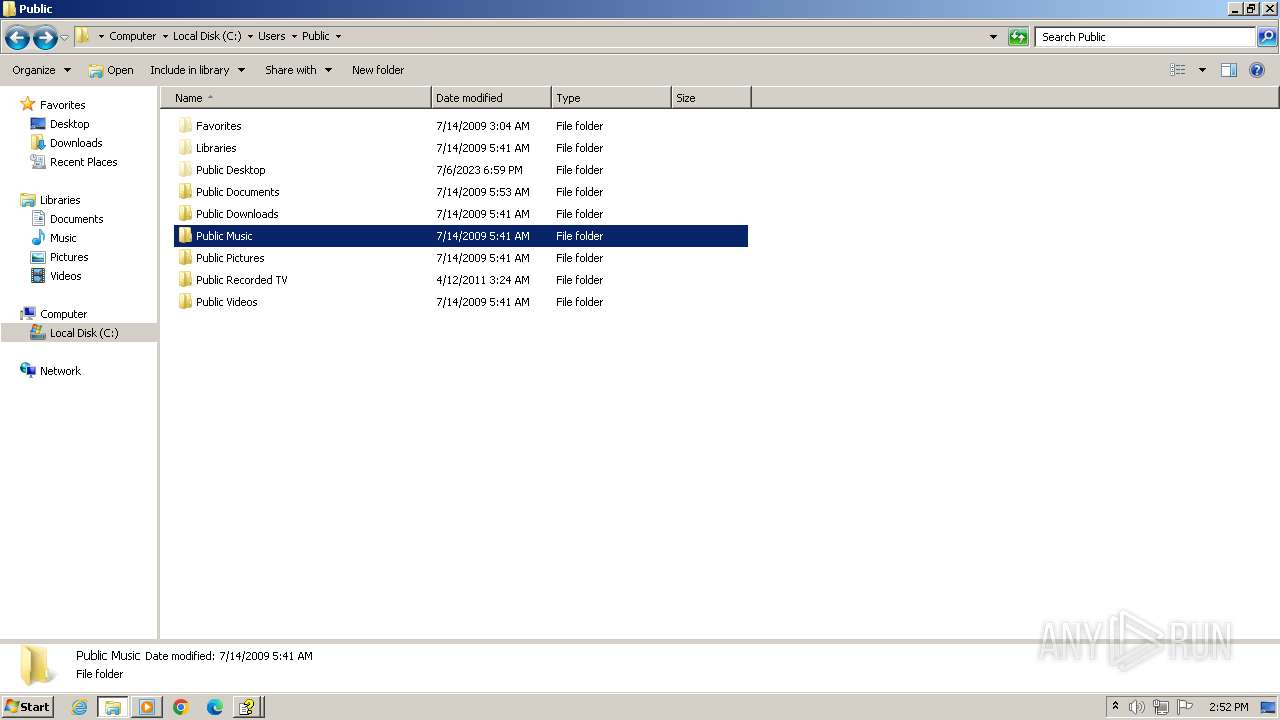Select the Public Recorded TV folder icon
Screen dimensions: 1280x720
(185, 280)
